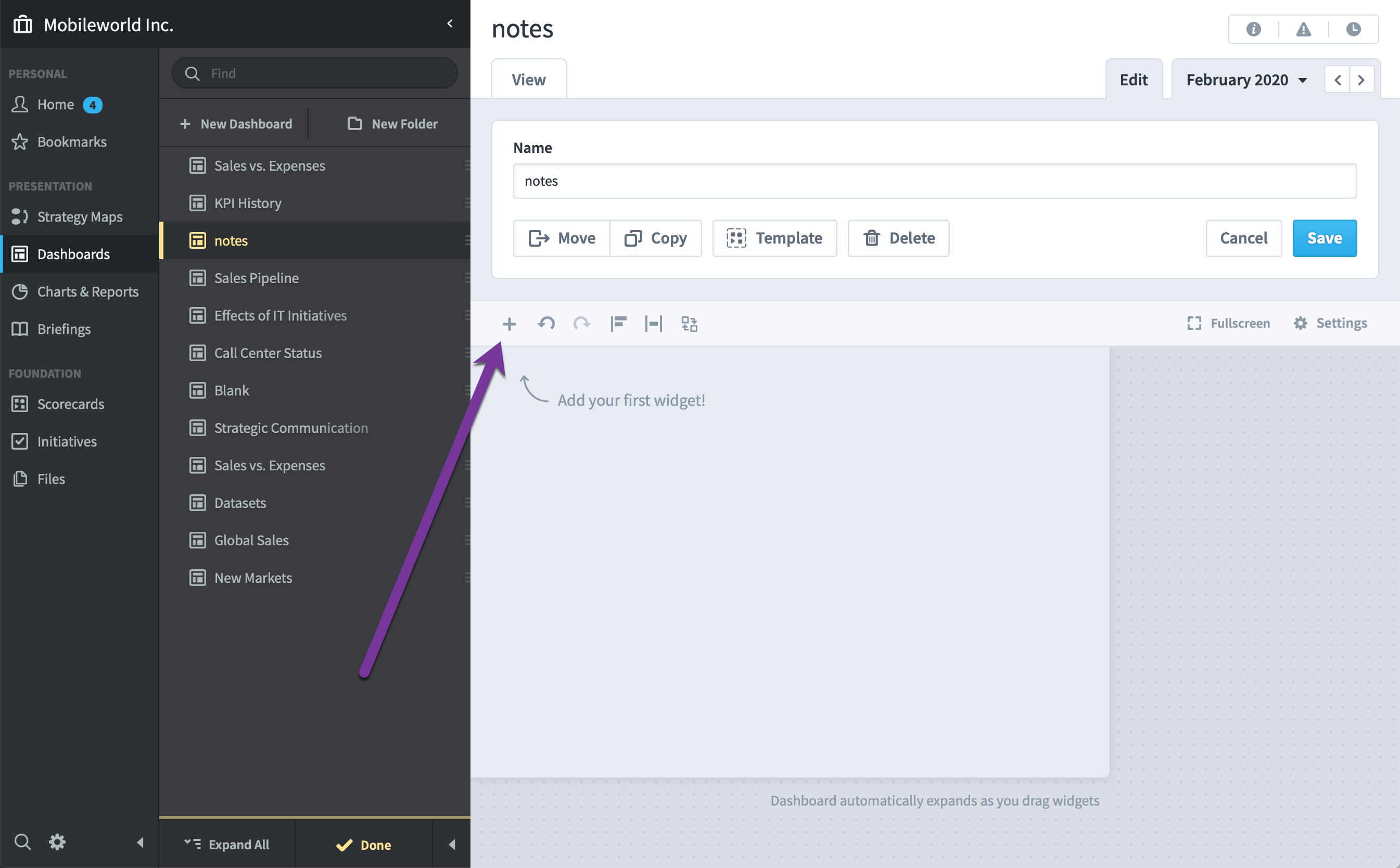Image resolution: width=1400 pixels, height=868 pixels.
Task: Click the bottom-left settings gear icon
Action: pos(57,842)
